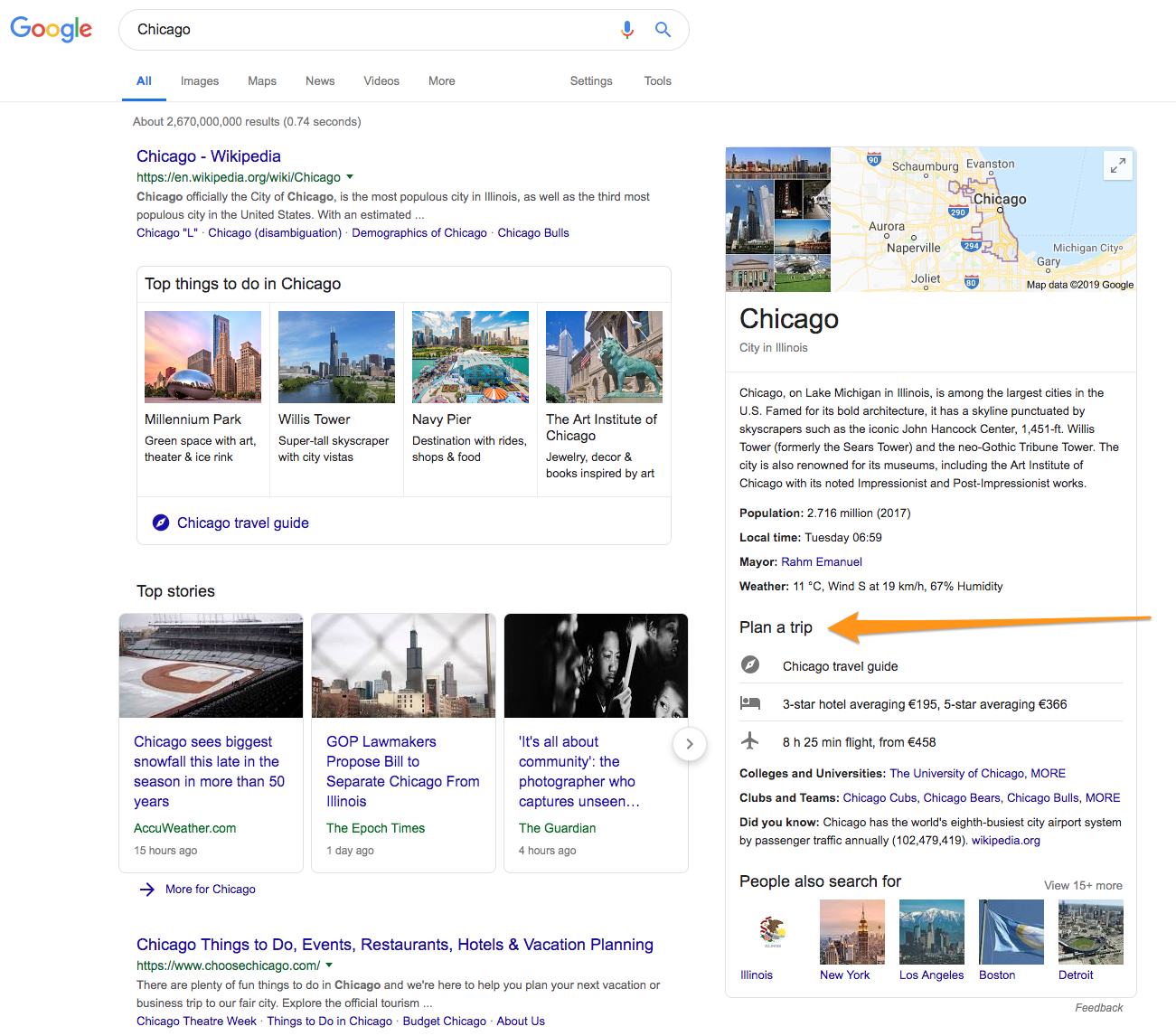Switch to the Maps tab
Screen dimensions: 1176x1036
click(x=262, y=81)
